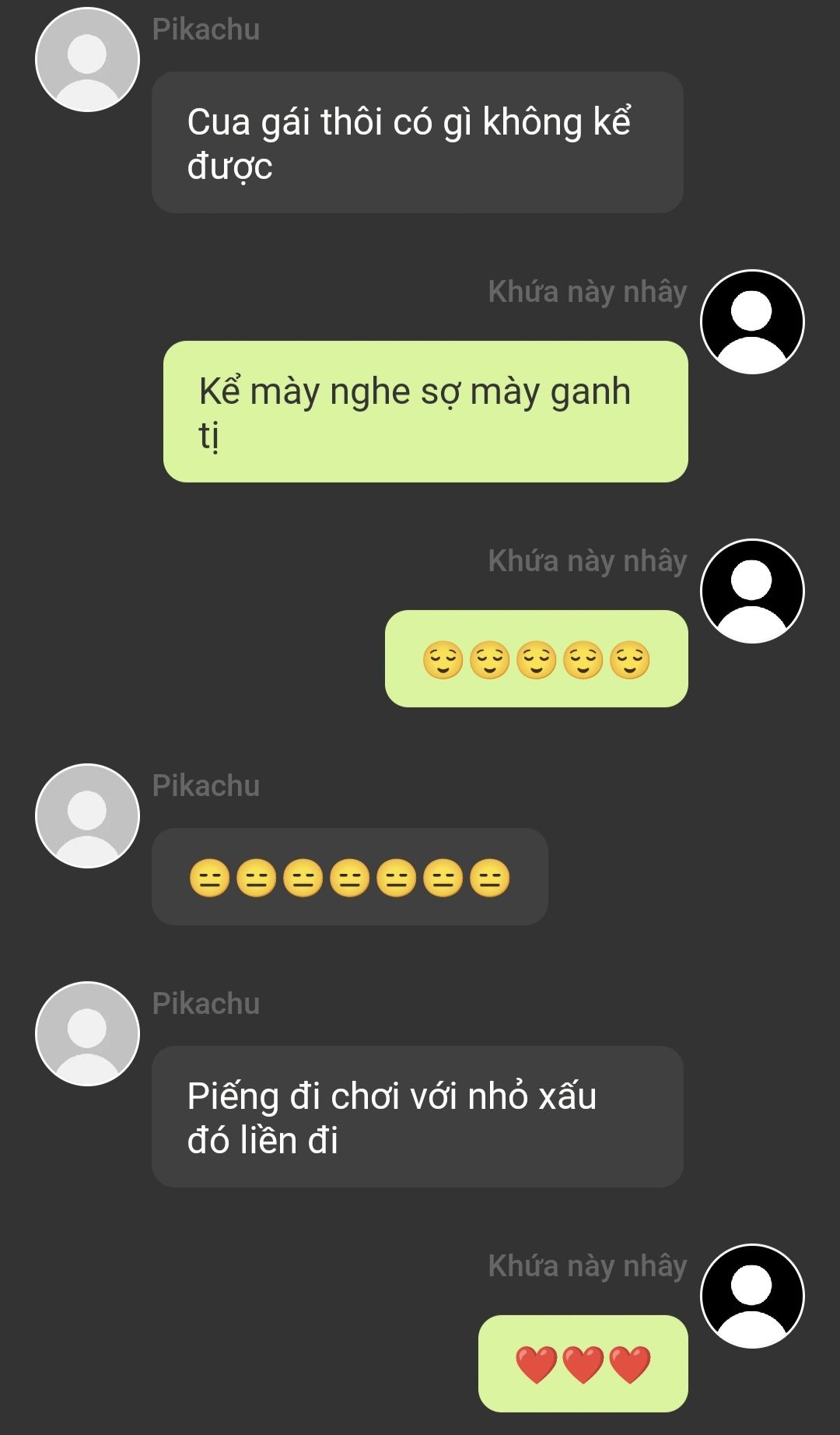Select the 'Cua gái thôi có gì không kể được' bubble
This screenshot has height=1435, width=840.
click(418, 142)
